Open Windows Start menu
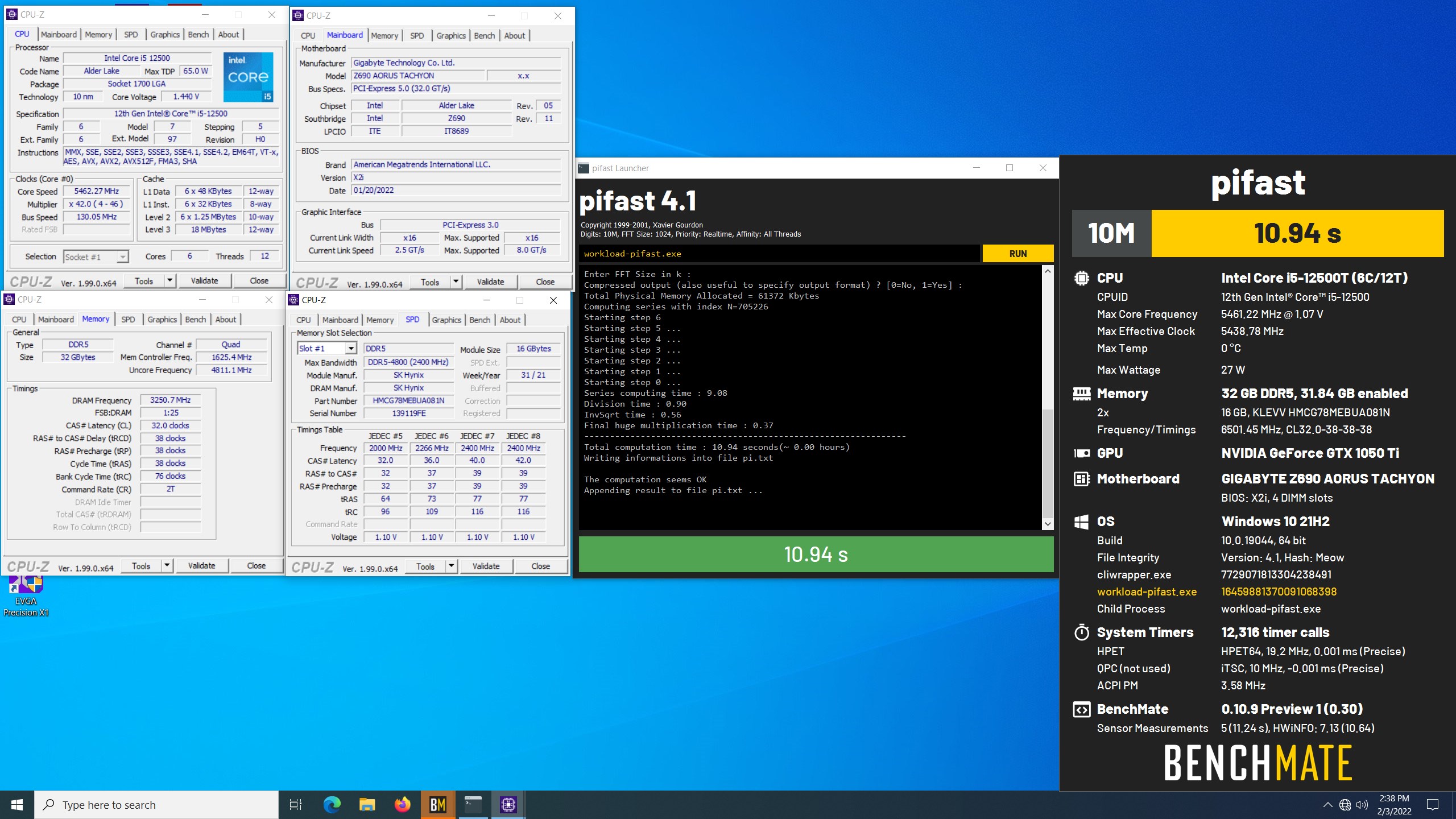Image resolution: width=1456 pixels, height=819 pixels. (x=17, y=805)
